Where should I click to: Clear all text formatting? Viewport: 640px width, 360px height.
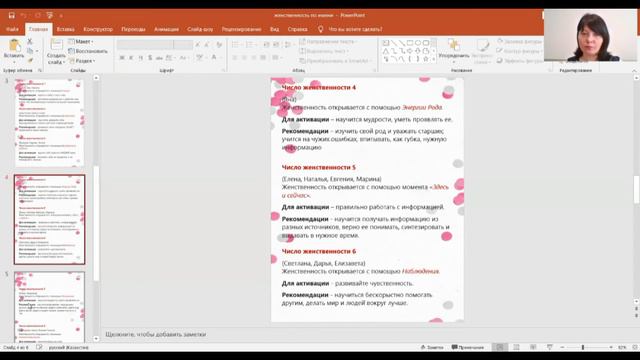pyautogui.click(x=220, y=44)
